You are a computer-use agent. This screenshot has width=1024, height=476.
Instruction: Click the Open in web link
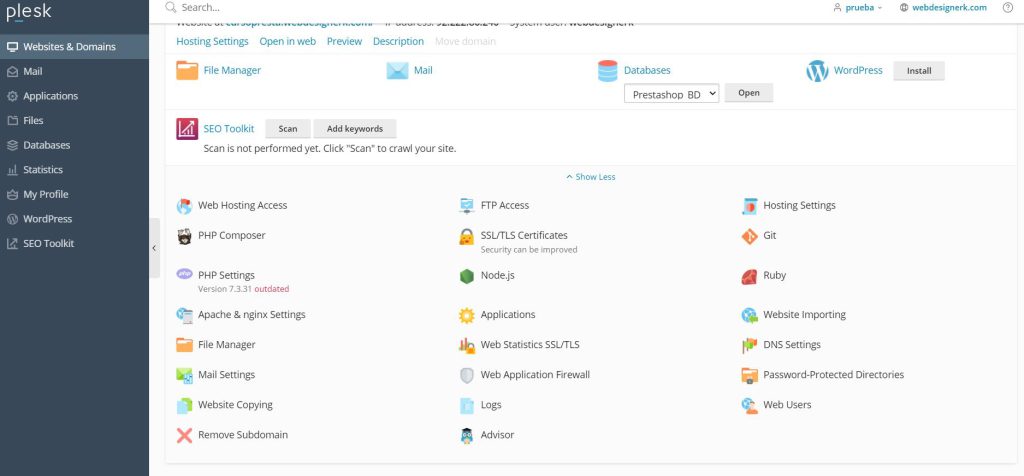[x=287, y=41]
